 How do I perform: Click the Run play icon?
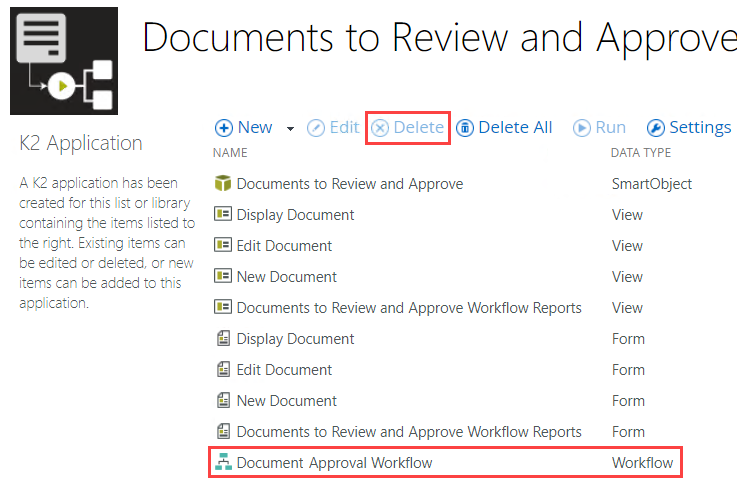click(581, 128)
